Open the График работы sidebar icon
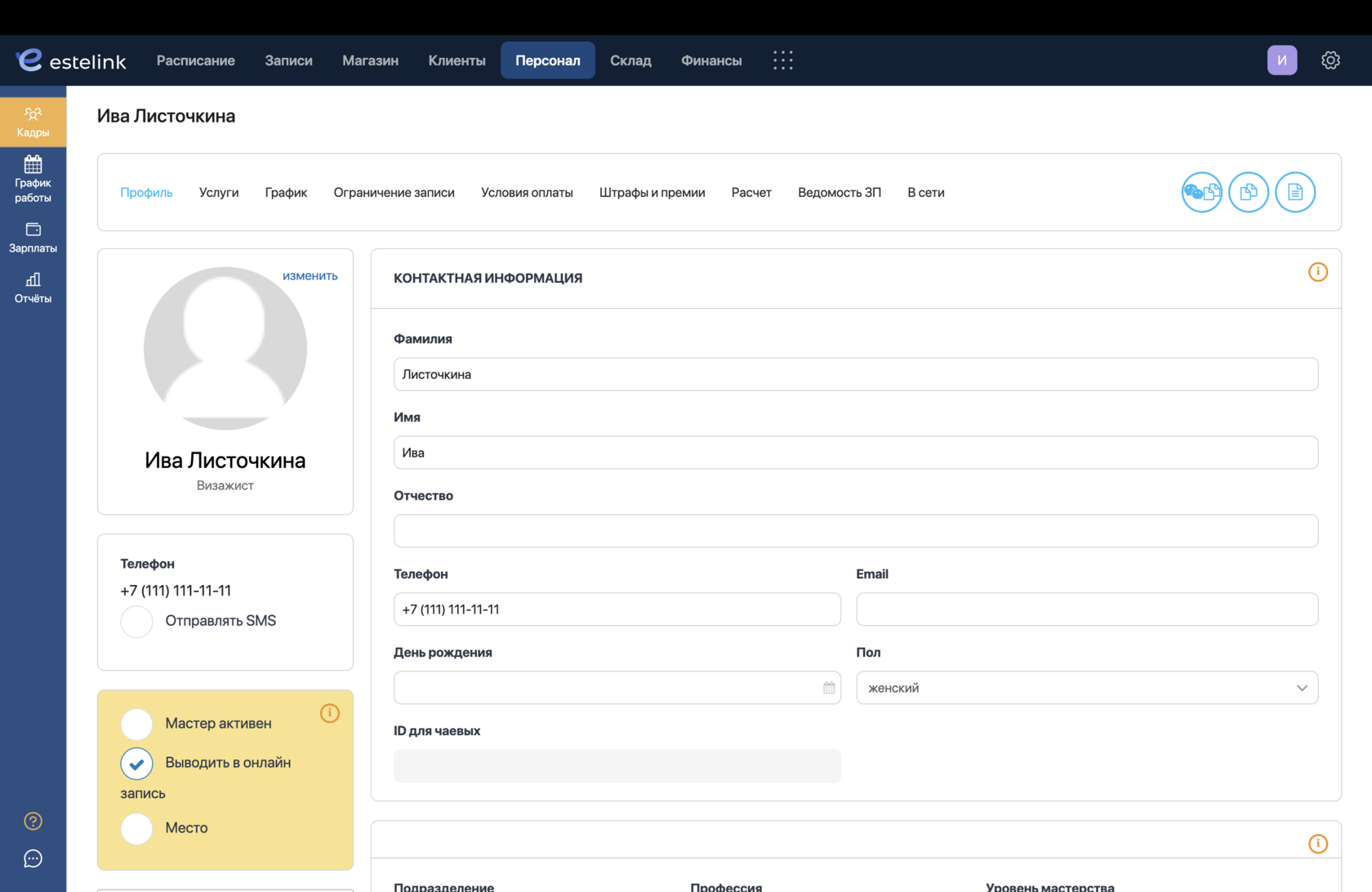The height and width of the screenshot is (892, 1372). point(33,179)
